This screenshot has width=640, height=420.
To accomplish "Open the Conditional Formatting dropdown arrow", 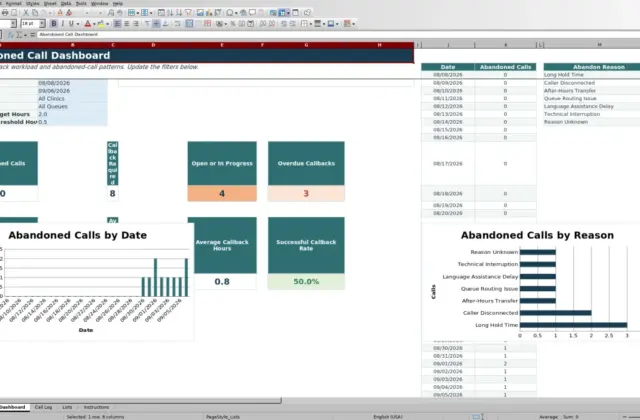I will [353, 24].
